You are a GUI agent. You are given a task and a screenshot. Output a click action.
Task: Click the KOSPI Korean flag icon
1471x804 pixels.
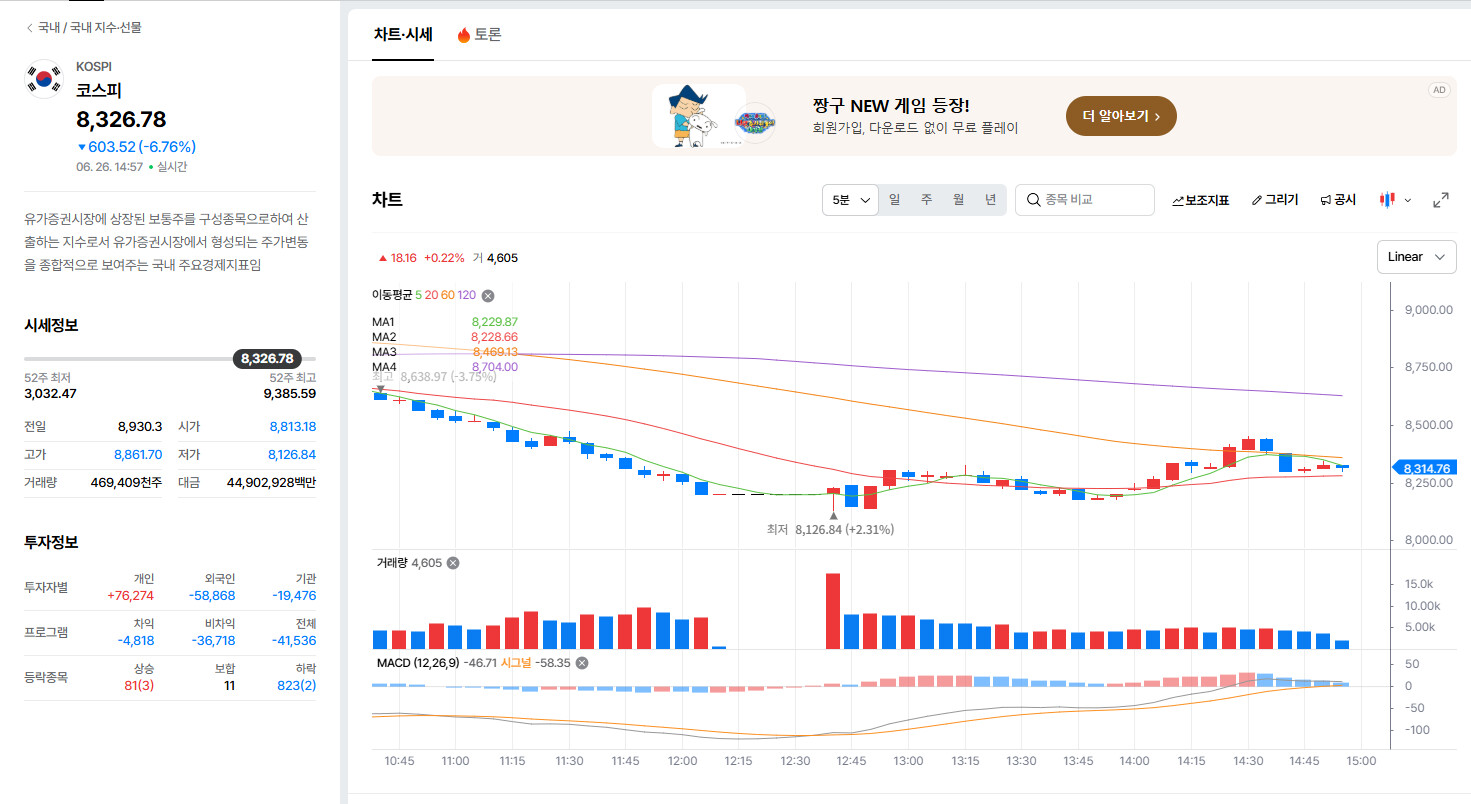44,79
